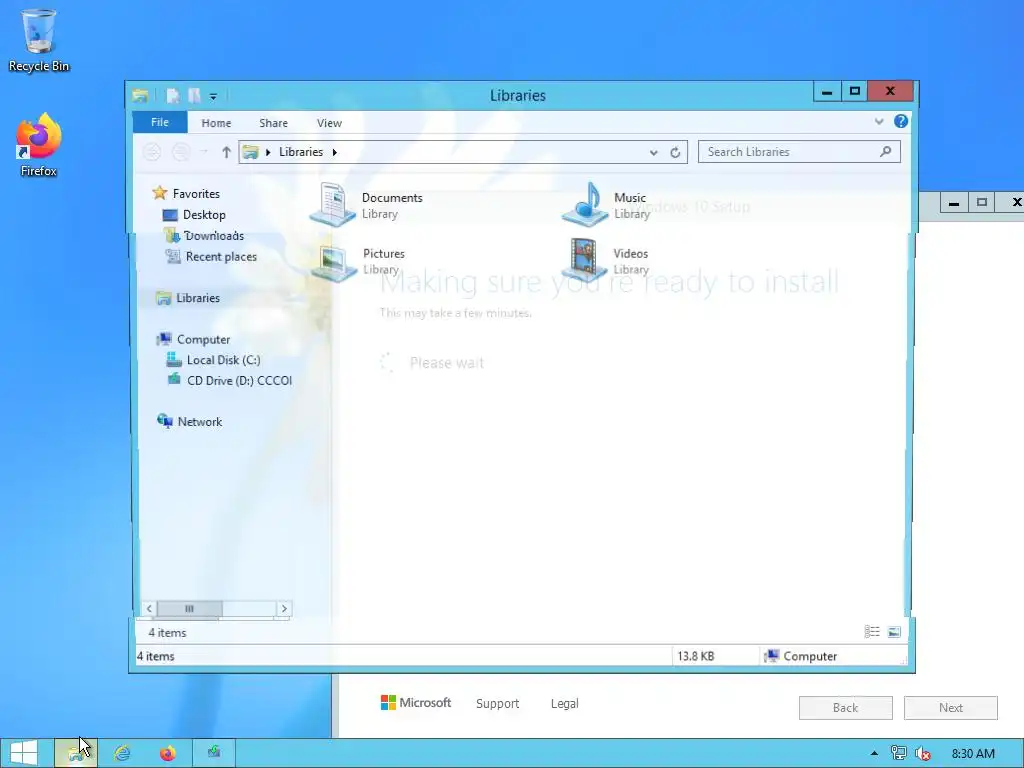Select Desktop in the navigation pane

pyautogui.click(x=194, y=215)
